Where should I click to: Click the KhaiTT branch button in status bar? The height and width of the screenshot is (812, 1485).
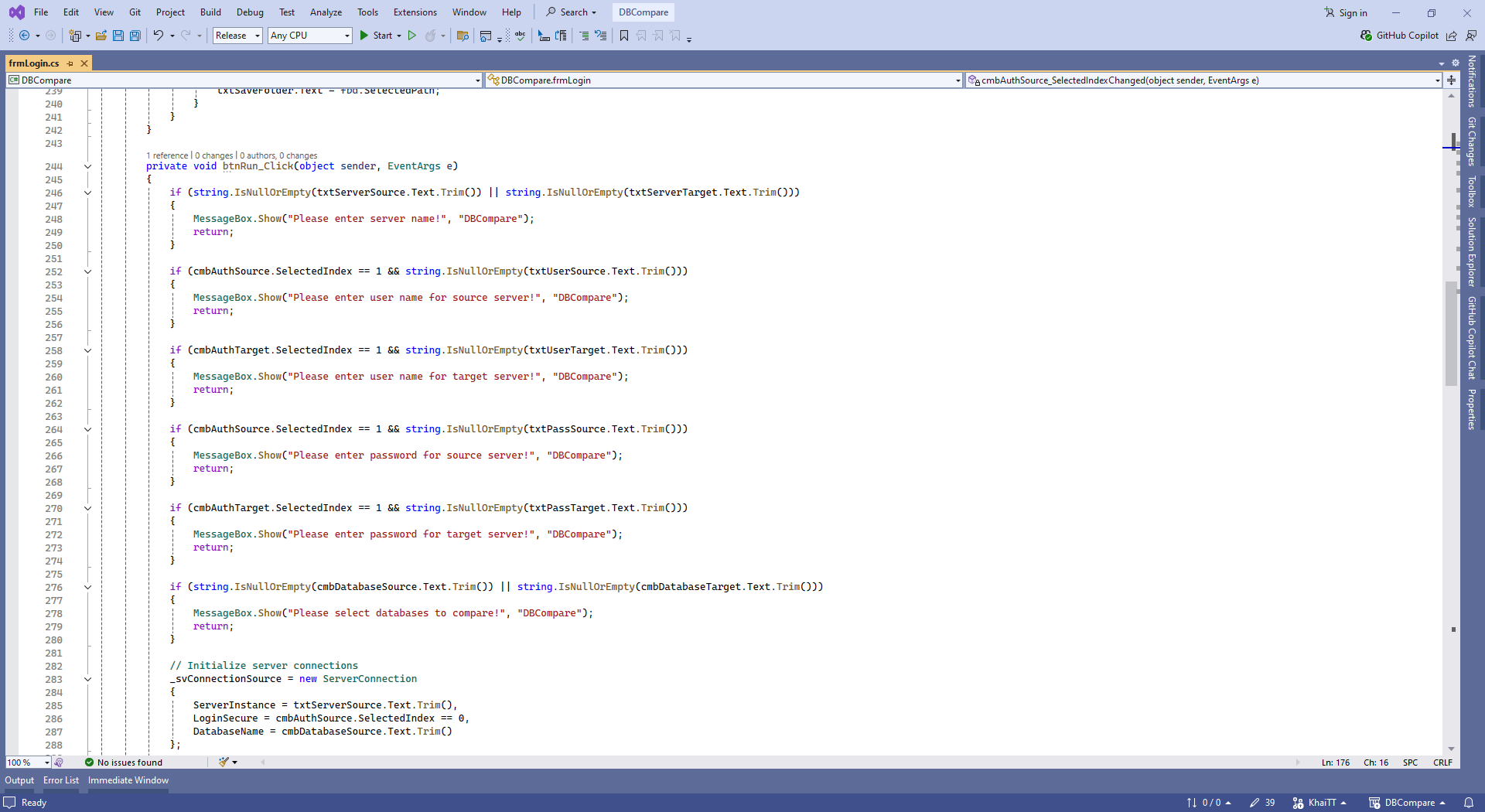1319,803
